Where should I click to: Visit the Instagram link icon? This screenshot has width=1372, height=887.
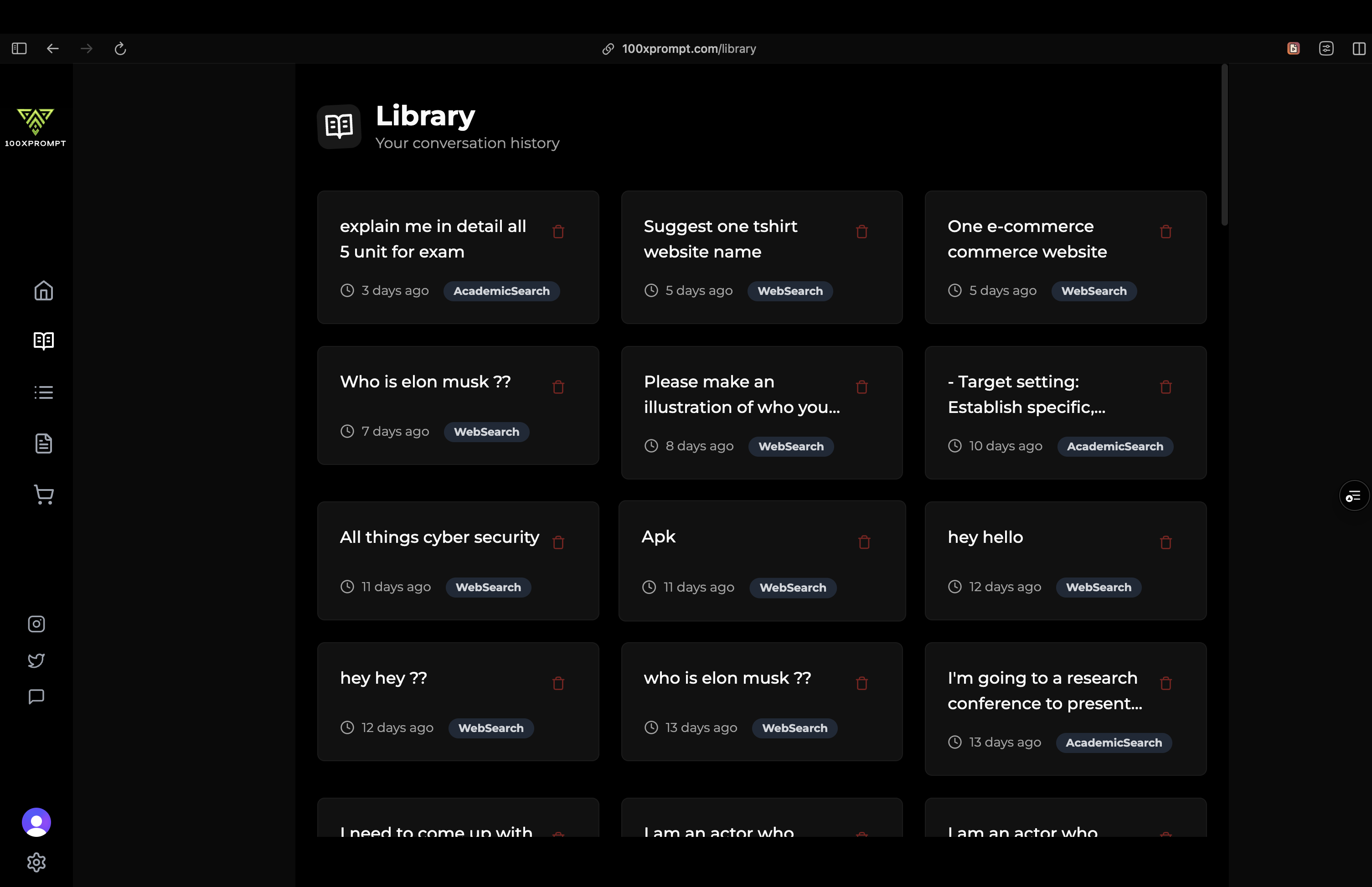click(36, 624)
